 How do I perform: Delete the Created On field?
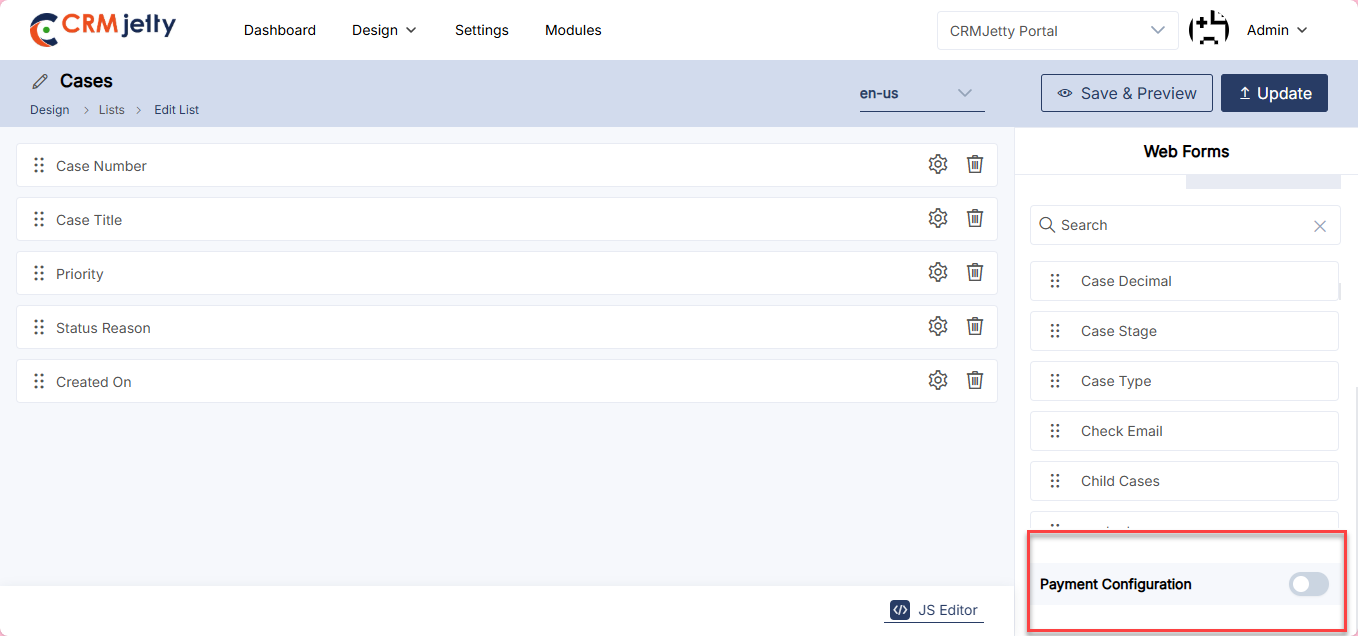tap(975, 380)
